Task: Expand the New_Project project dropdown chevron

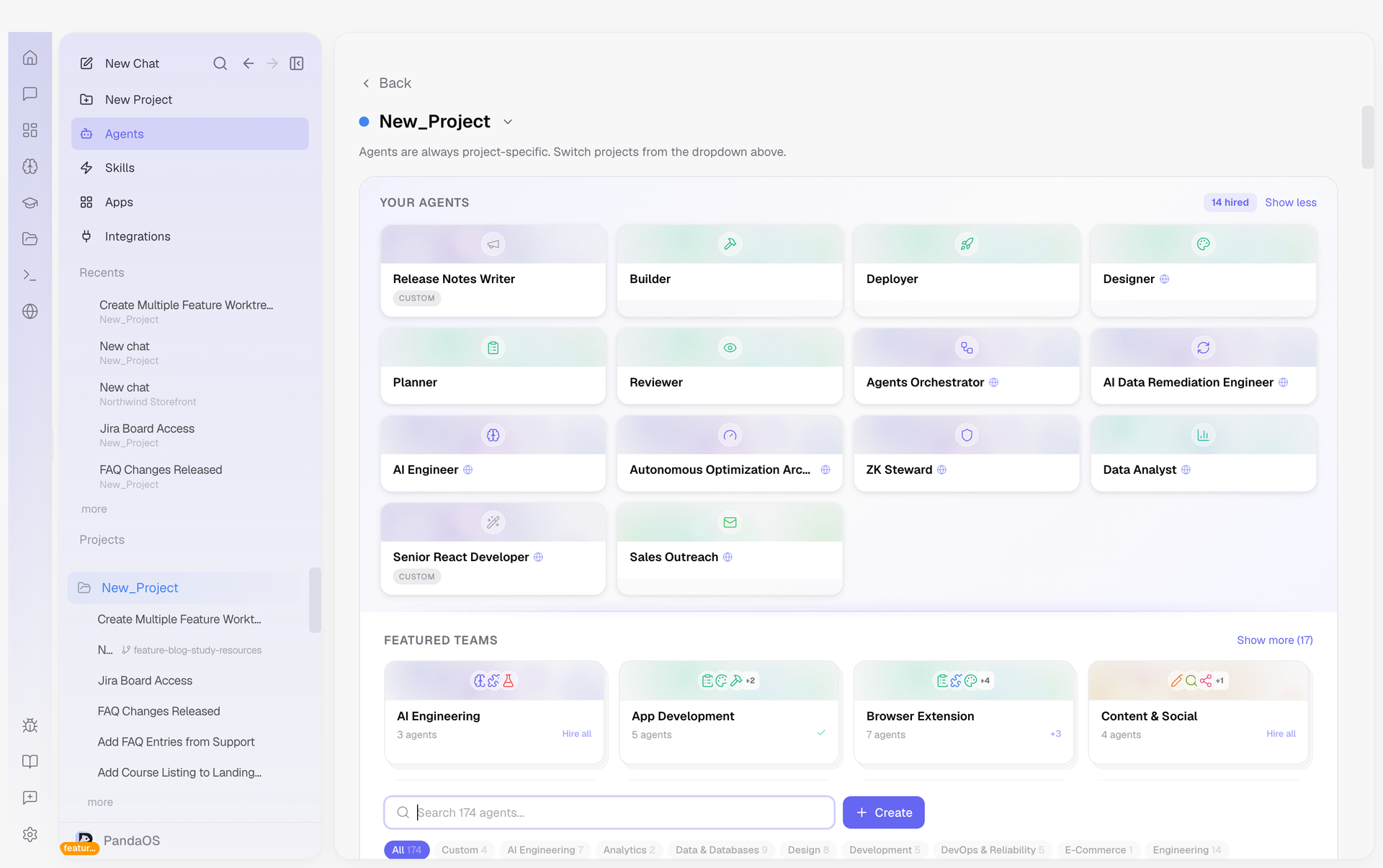Action: tap(508, 122)
